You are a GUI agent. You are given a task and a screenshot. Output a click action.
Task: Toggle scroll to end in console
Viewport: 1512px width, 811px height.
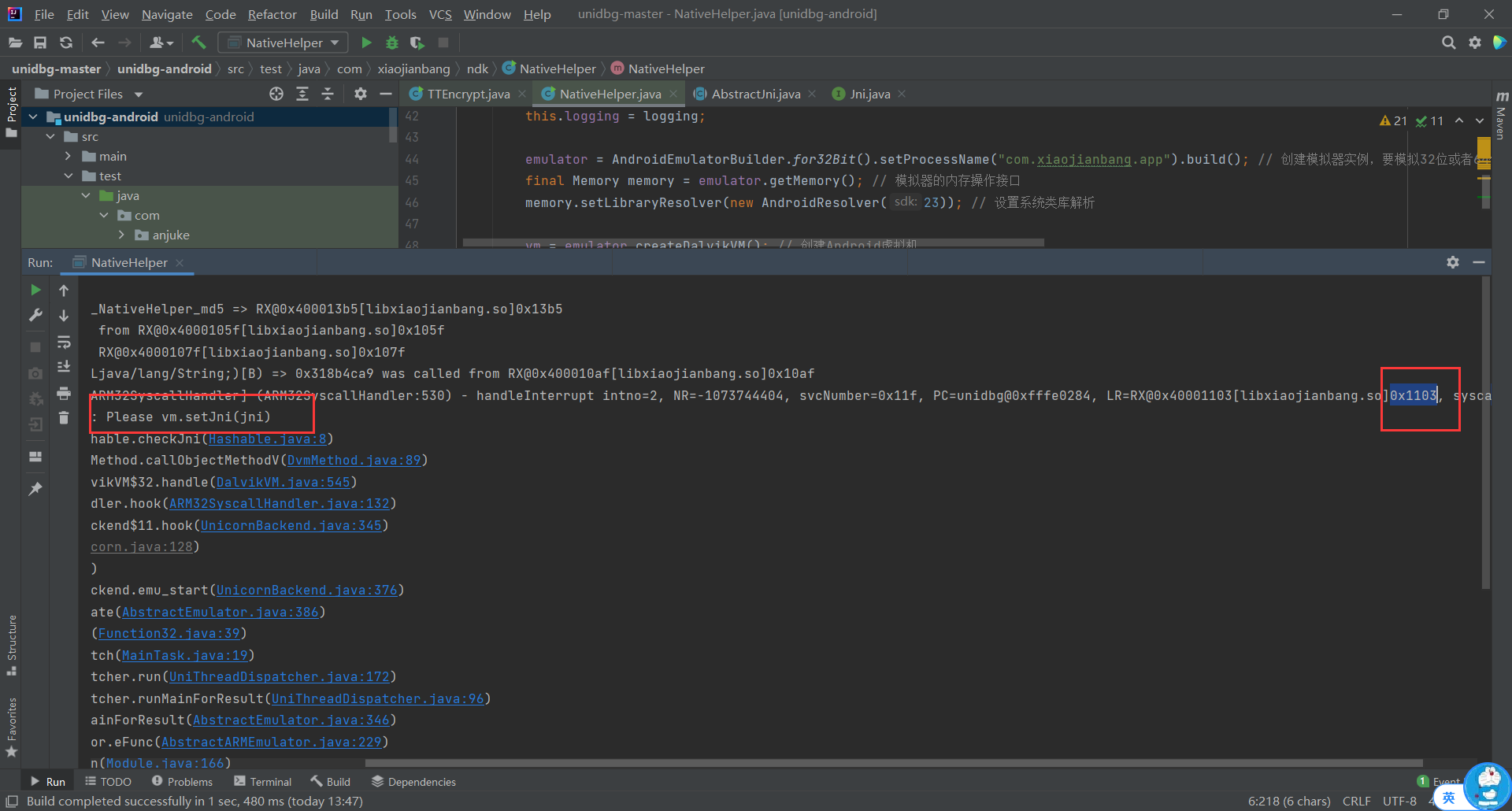[64, 367]
